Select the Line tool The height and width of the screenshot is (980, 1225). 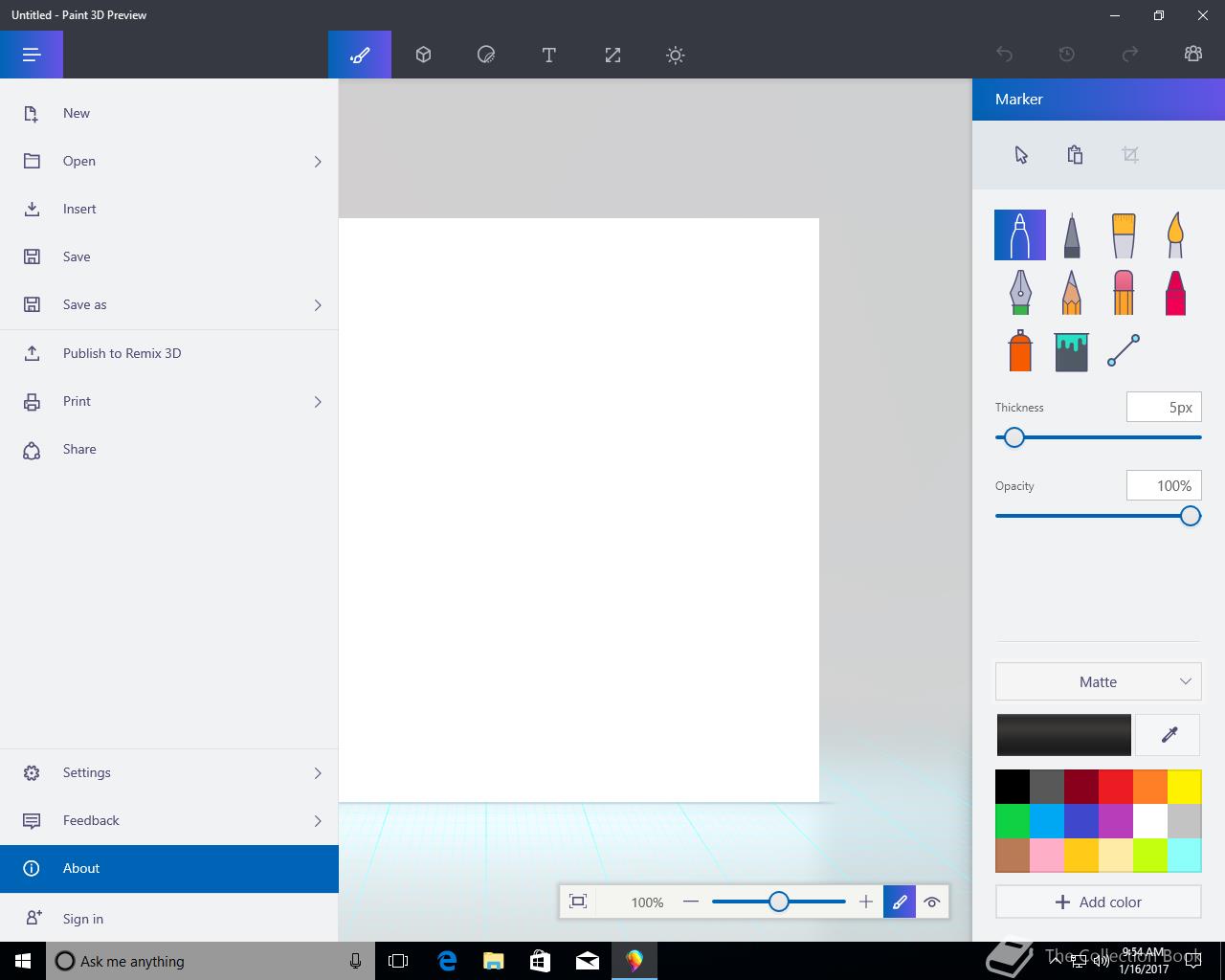(x=1124, y=350)
